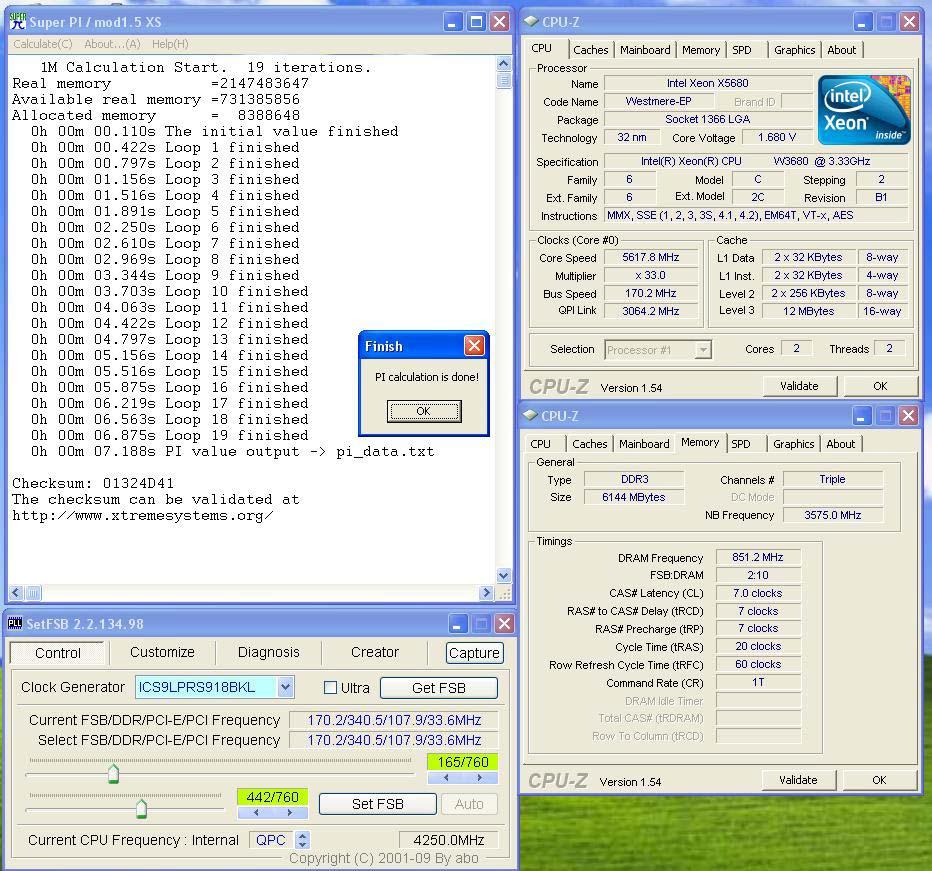Click Validate in the upper CPU-Z window
The width and height of the screenshot is (932, 871).
coord(799,386)
